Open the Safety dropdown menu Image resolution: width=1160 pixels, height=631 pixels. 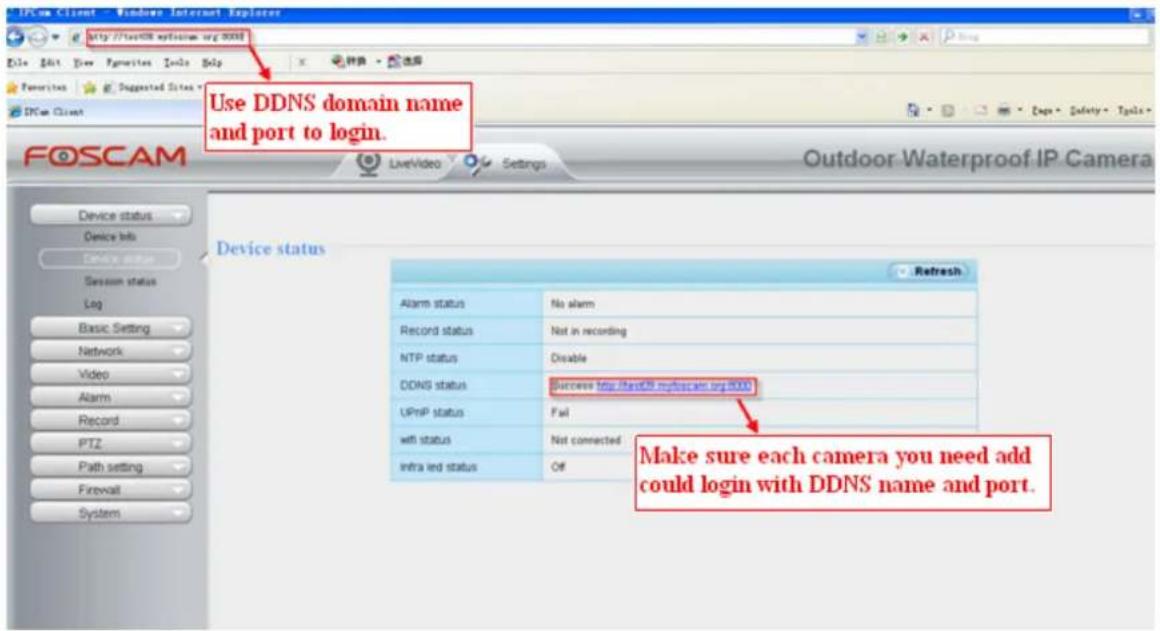pyautogui.click(x=1089, y=111)
